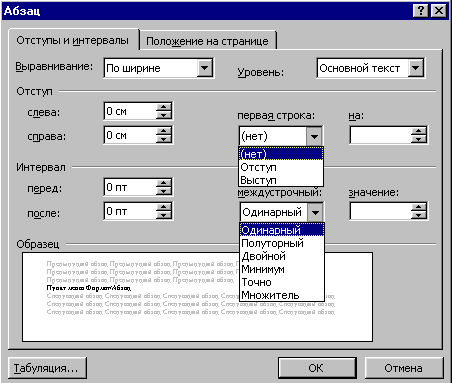This screenshot has width=452, height=383.
Task: Decrease the значение spacing value
Action: [x=419, y=215]
